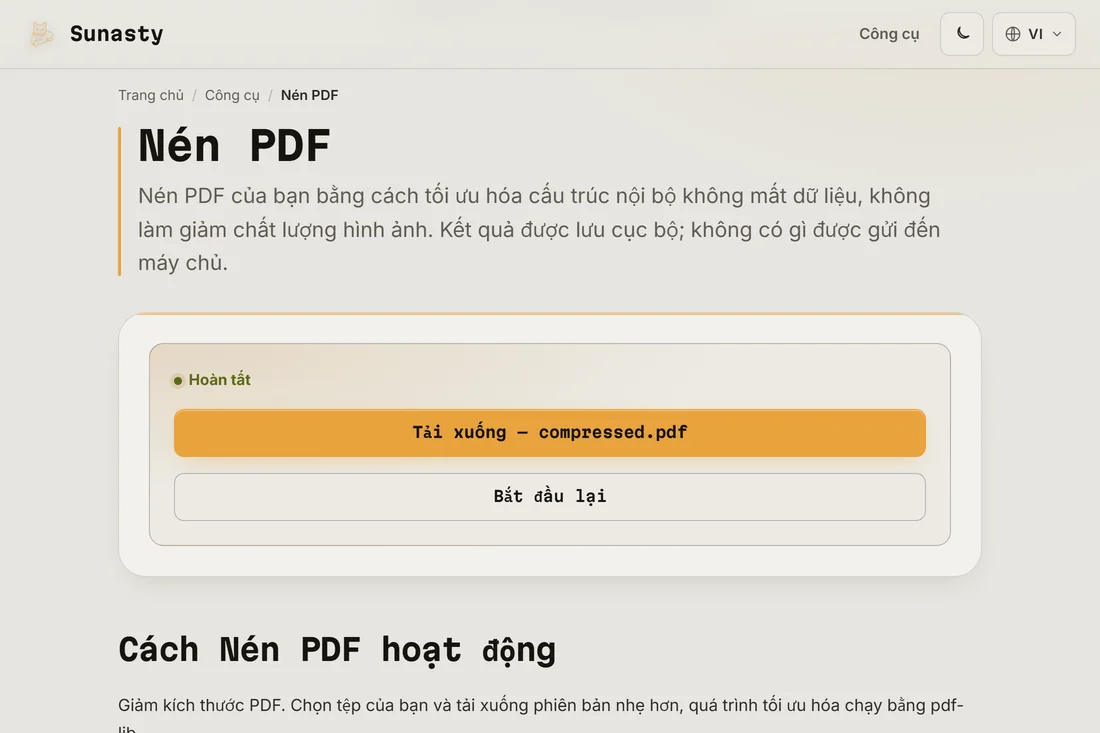Viewport: 1100px width, 733px height.
Task: Select the Nén PDF breadcrumb item
Action: click(x=309, y=95)
